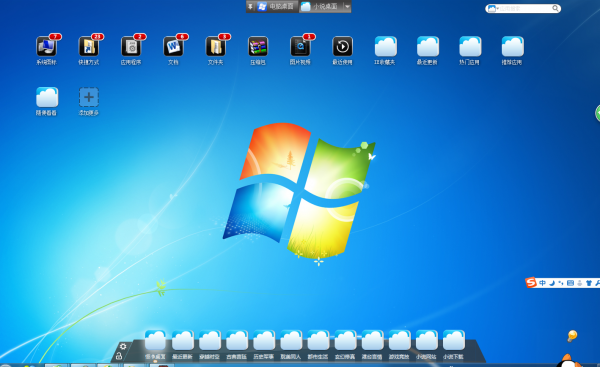The image size is (600, 367).
Task: Click the lightbulb tips icon
Action: point(572,336)
